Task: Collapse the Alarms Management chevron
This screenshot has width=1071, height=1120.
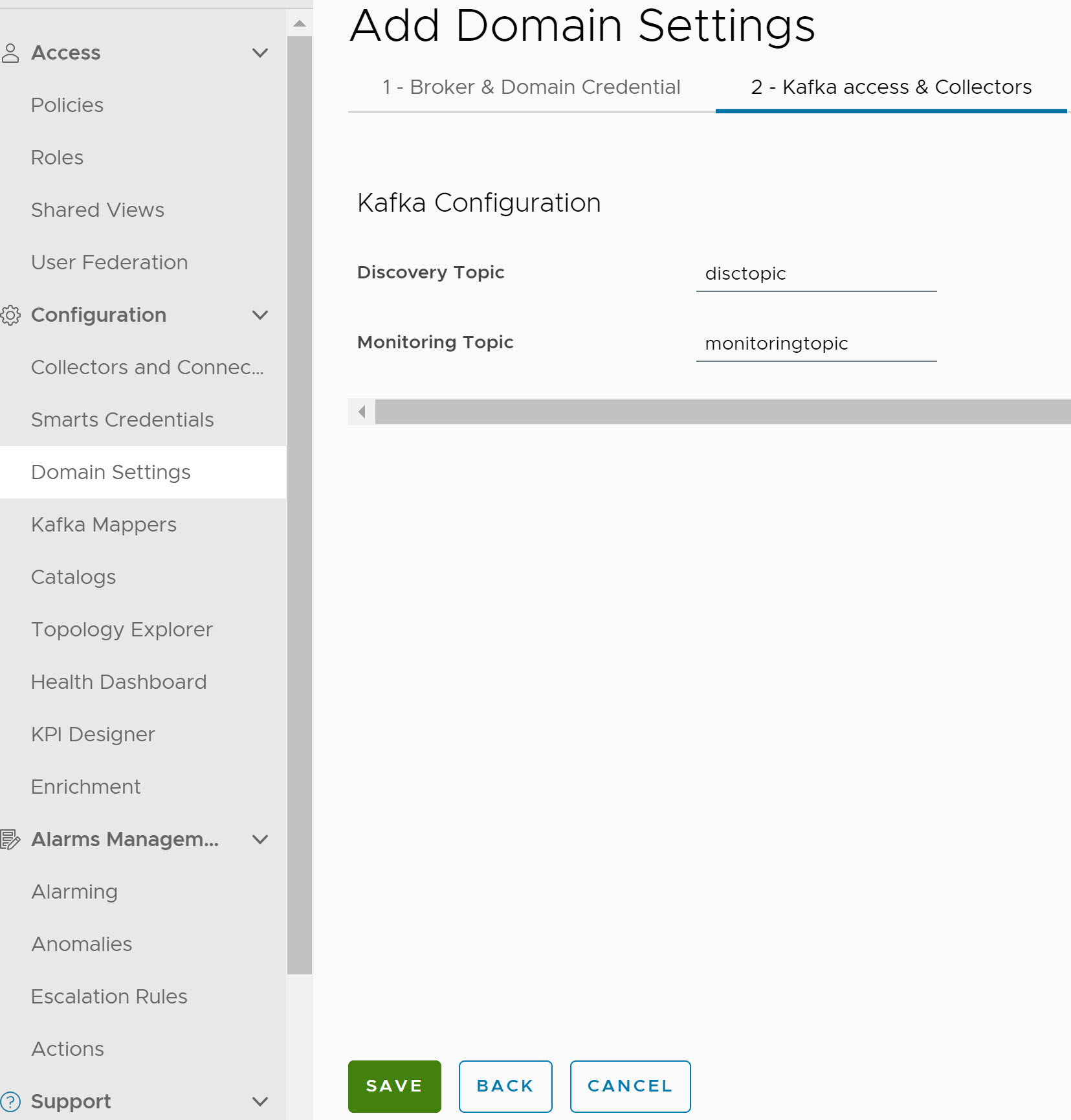Action: (260, 840)
